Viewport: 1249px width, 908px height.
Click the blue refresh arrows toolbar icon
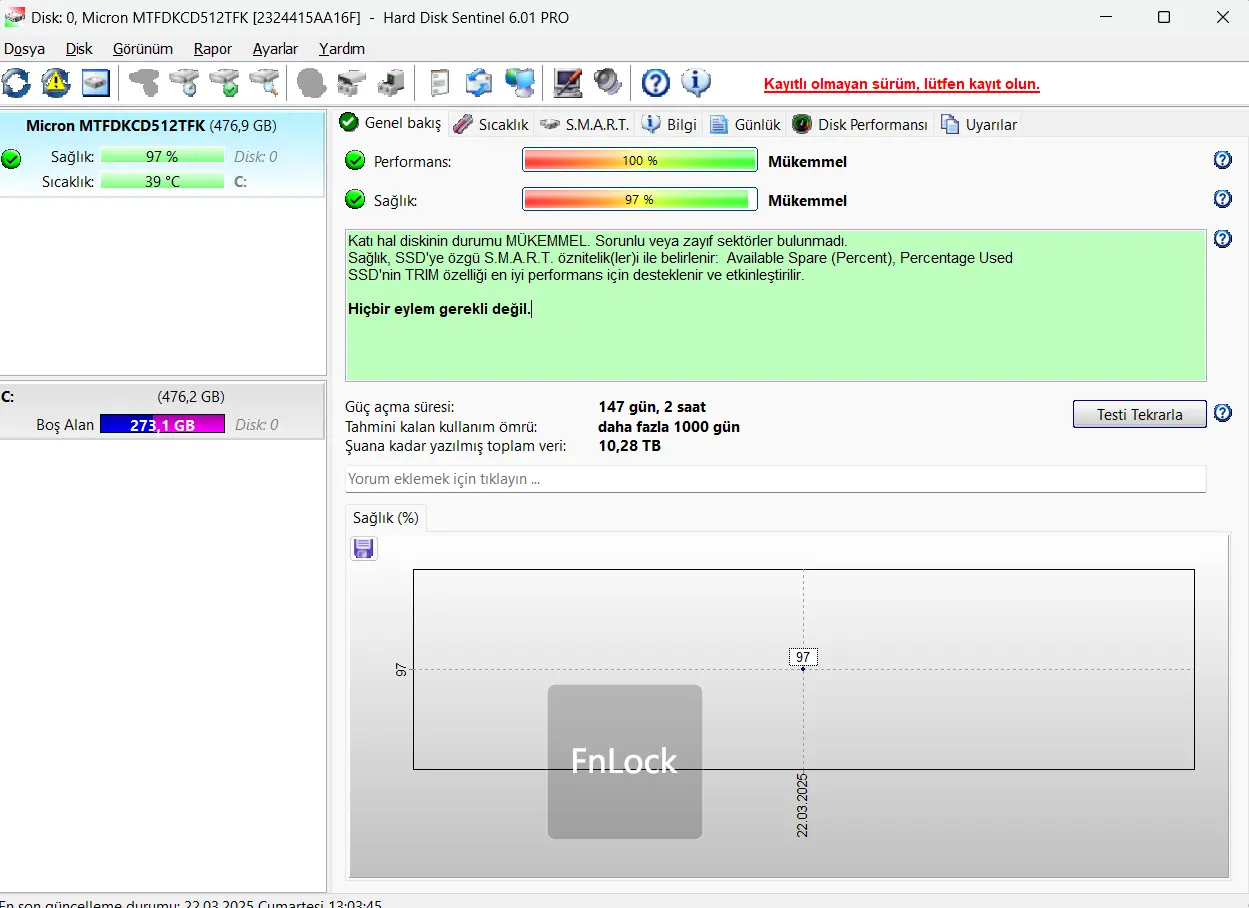(17, 83)
